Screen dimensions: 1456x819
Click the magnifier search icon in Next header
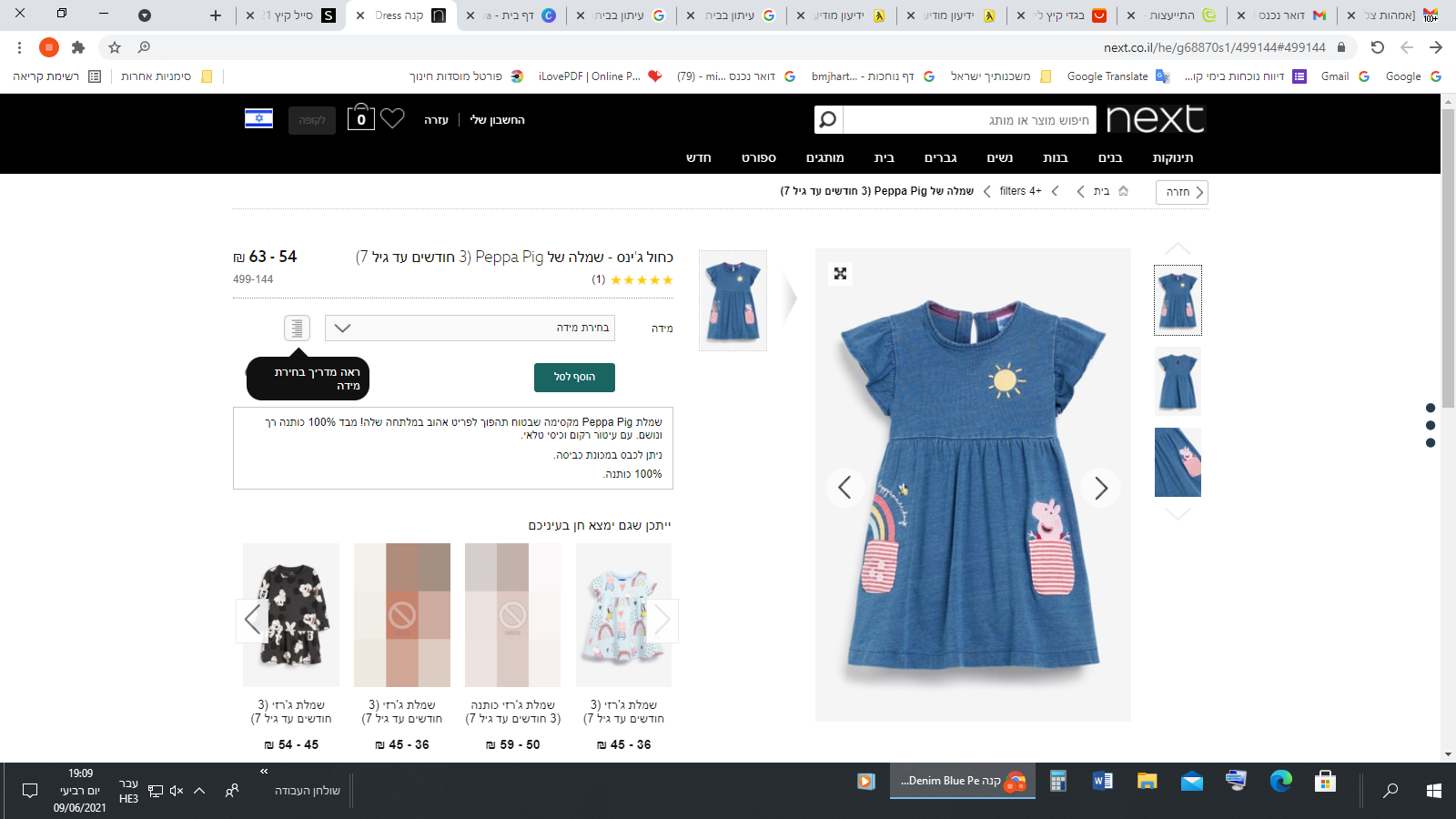[828, 119]
